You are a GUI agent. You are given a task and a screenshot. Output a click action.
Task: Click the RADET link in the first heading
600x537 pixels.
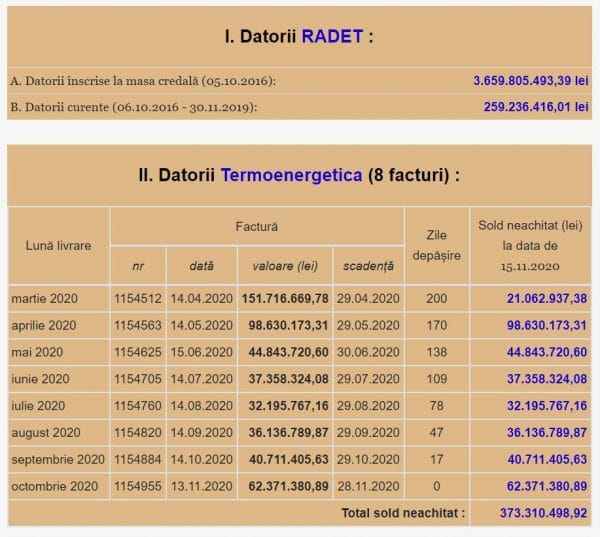(332, 36)
